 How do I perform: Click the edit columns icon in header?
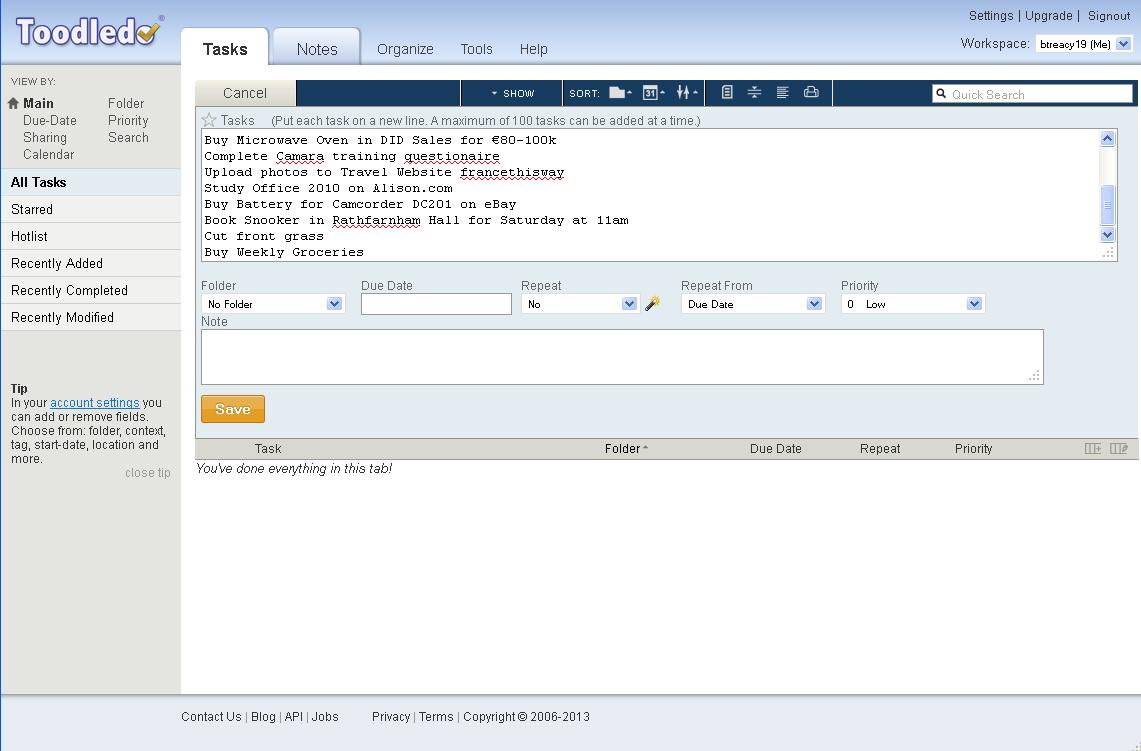[x=1118, y=448]
